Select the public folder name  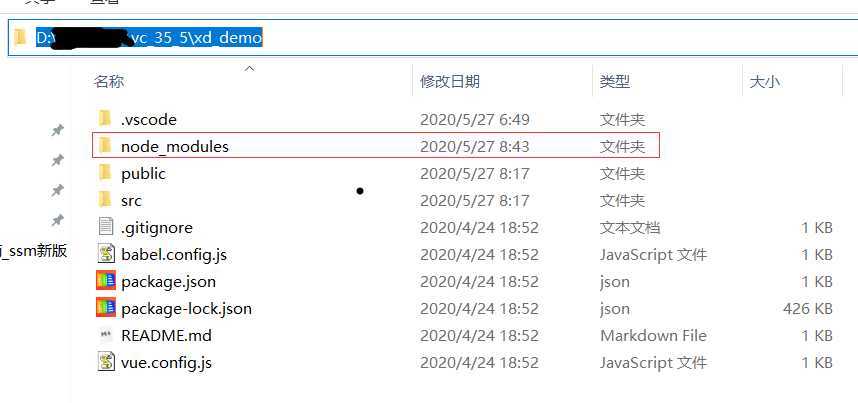point(143,174)
